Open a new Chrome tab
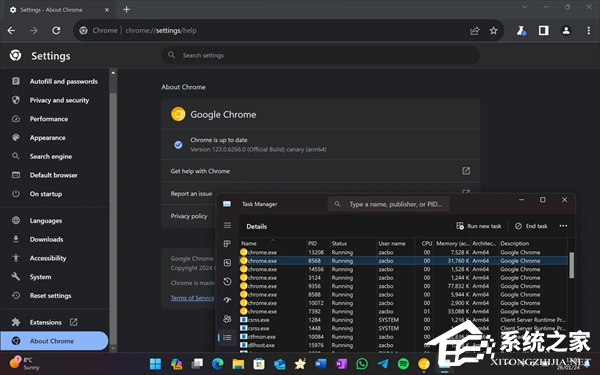Image resolution: width=600 pixels, height=375 pixels. tap(126, 10)
